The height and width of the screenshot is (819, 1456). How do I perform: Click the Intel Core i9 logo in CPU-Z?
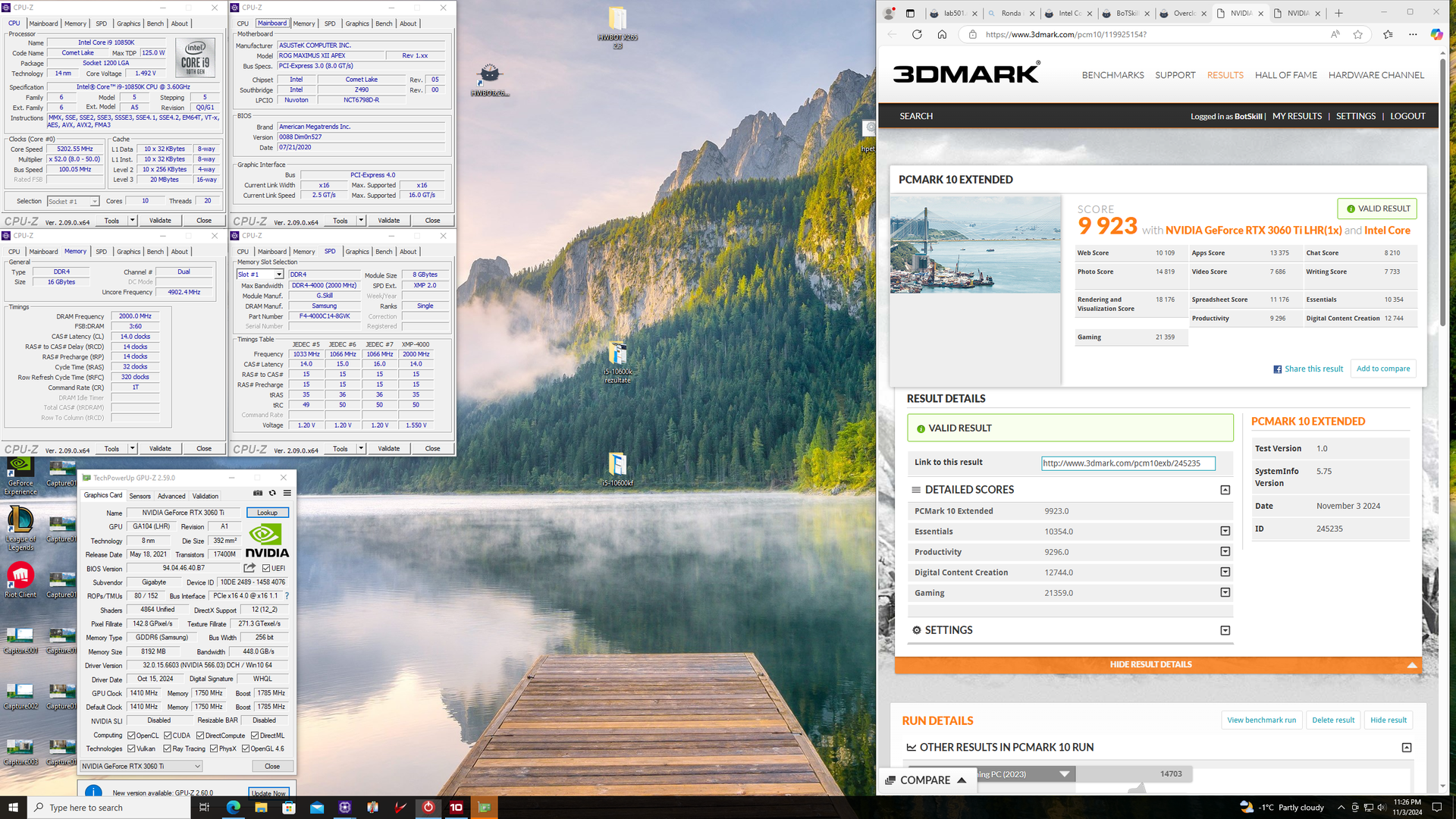point(196,58)
